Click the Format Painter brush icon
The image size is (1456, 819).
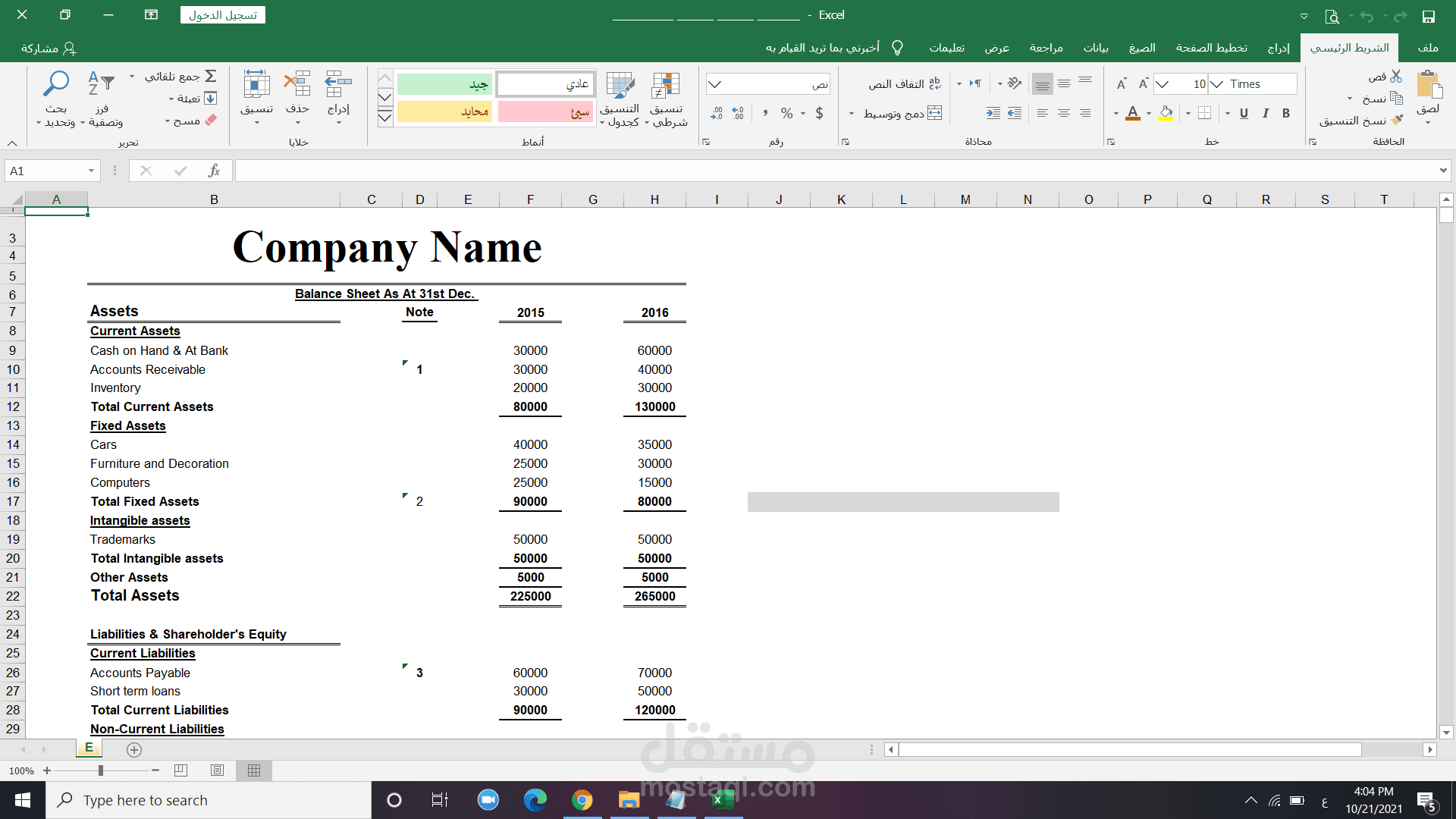[1397, 120]
